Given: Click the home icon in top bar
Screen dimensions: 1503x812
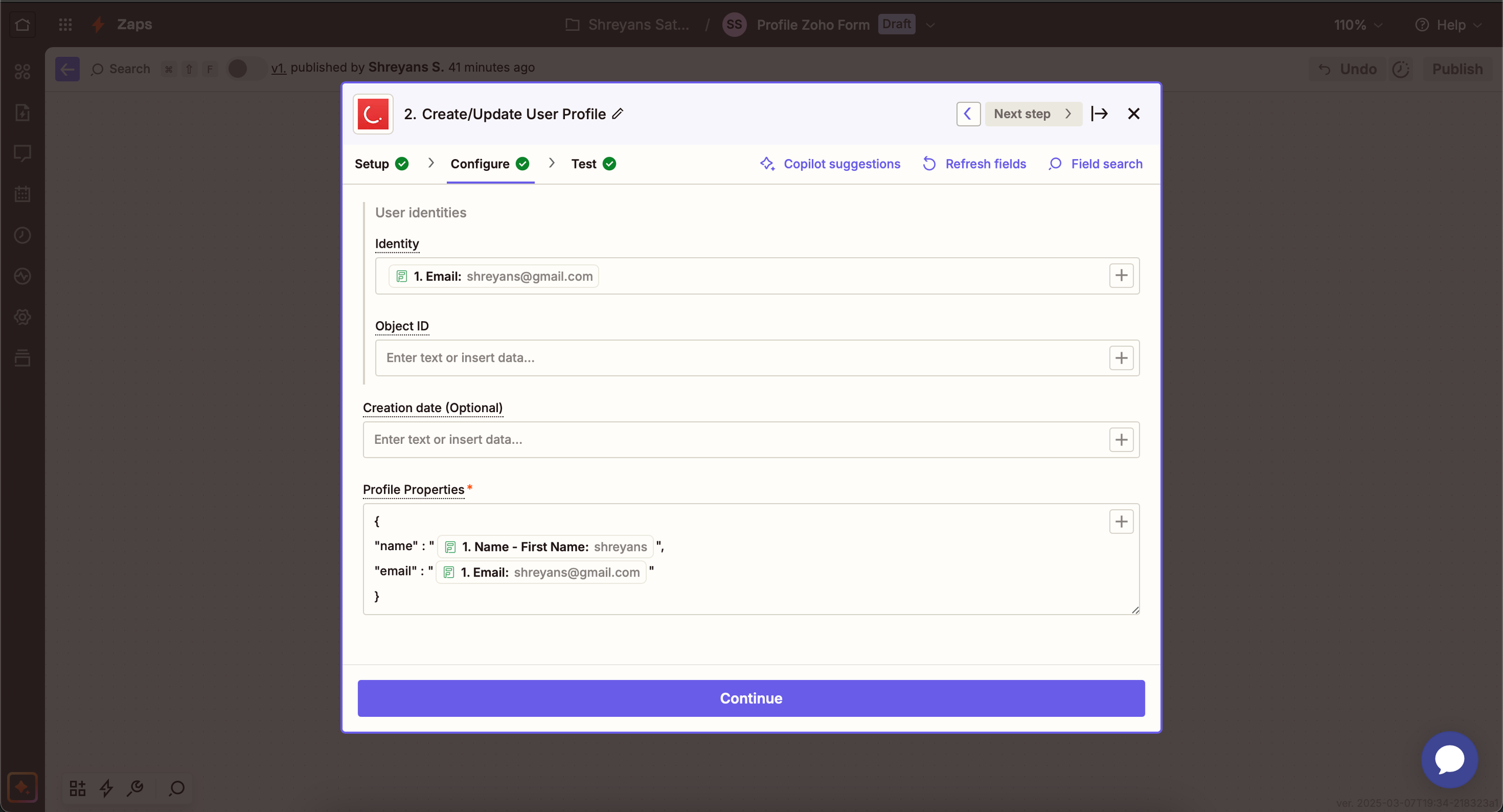Looking at the screenshot, I should [x=22, y=25].
